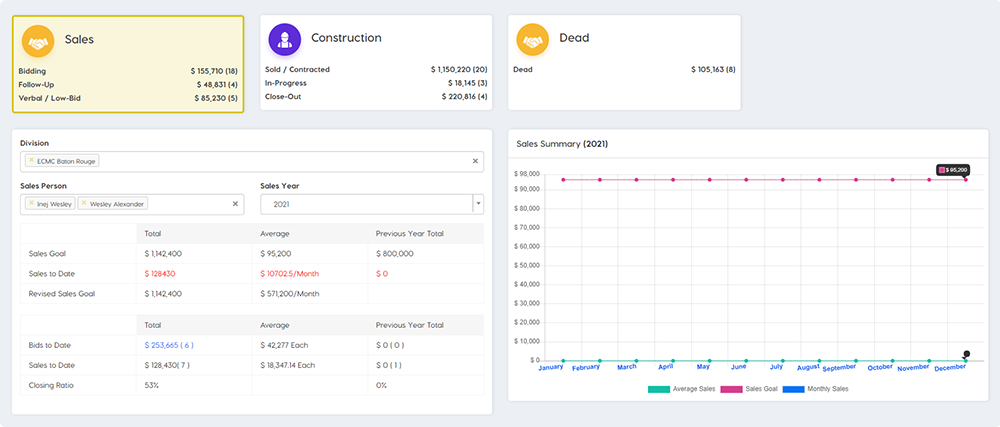This screenshot has height=427, width=1000.
Task: Click the December Sales Goal data point
Action: 966,180
